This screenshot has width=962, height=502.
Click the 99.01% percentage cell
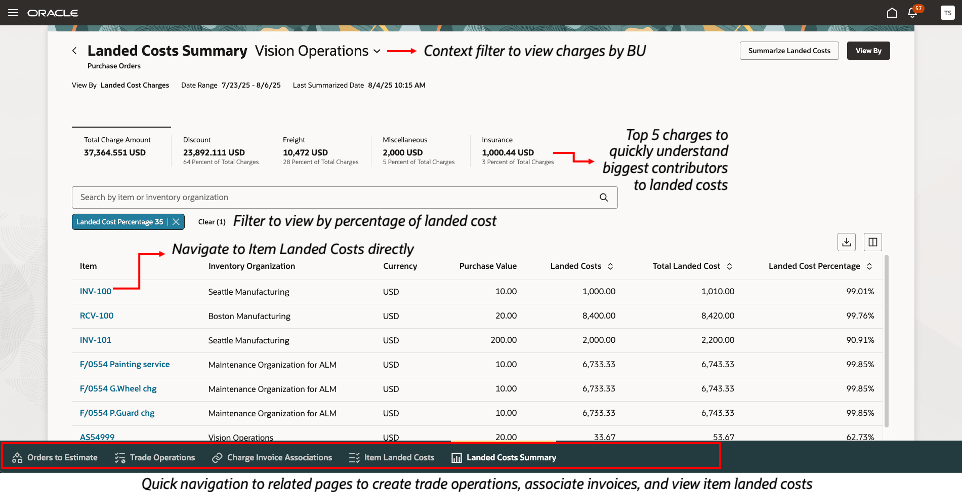pos(860,292)
